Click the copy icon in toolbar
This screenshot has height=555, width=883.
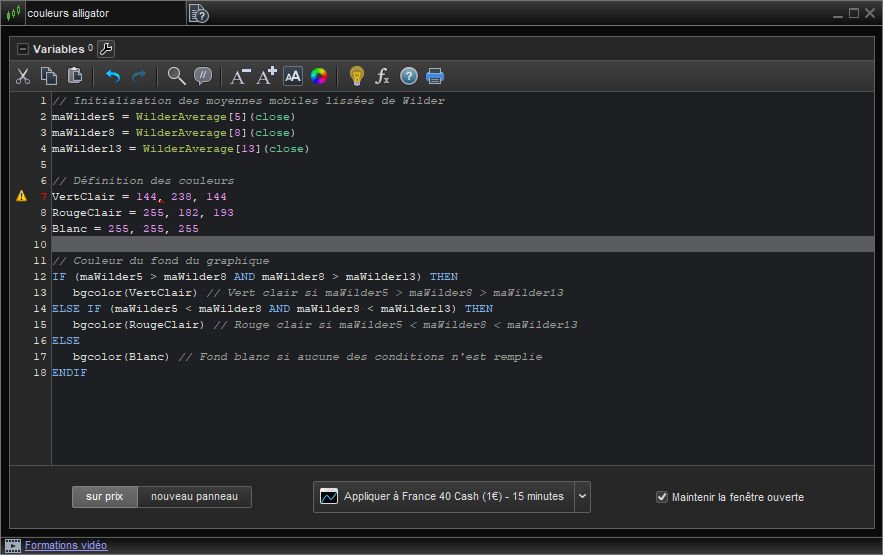49,76
